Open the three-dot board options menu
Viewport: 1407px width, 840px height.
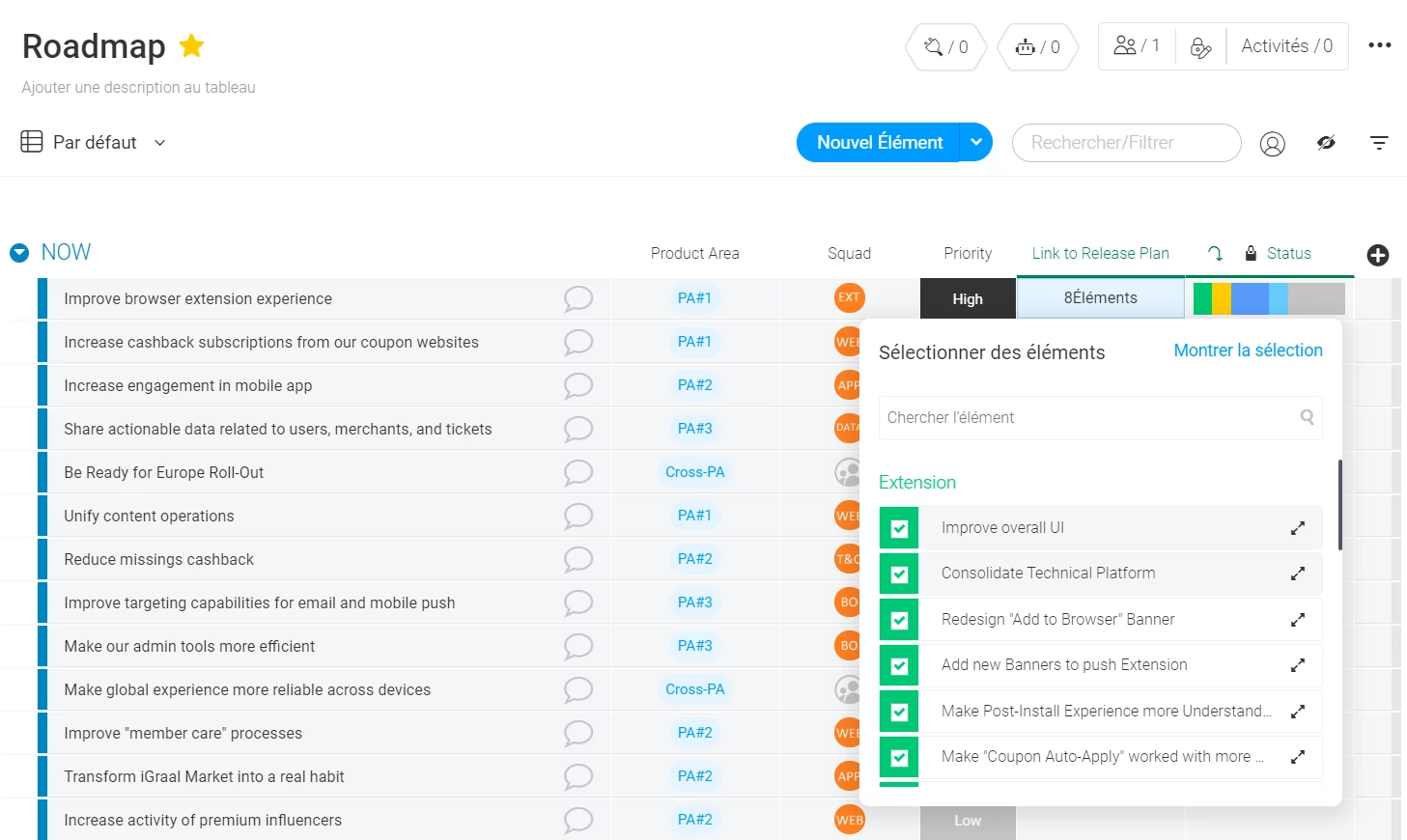(x=1380, y=45)
